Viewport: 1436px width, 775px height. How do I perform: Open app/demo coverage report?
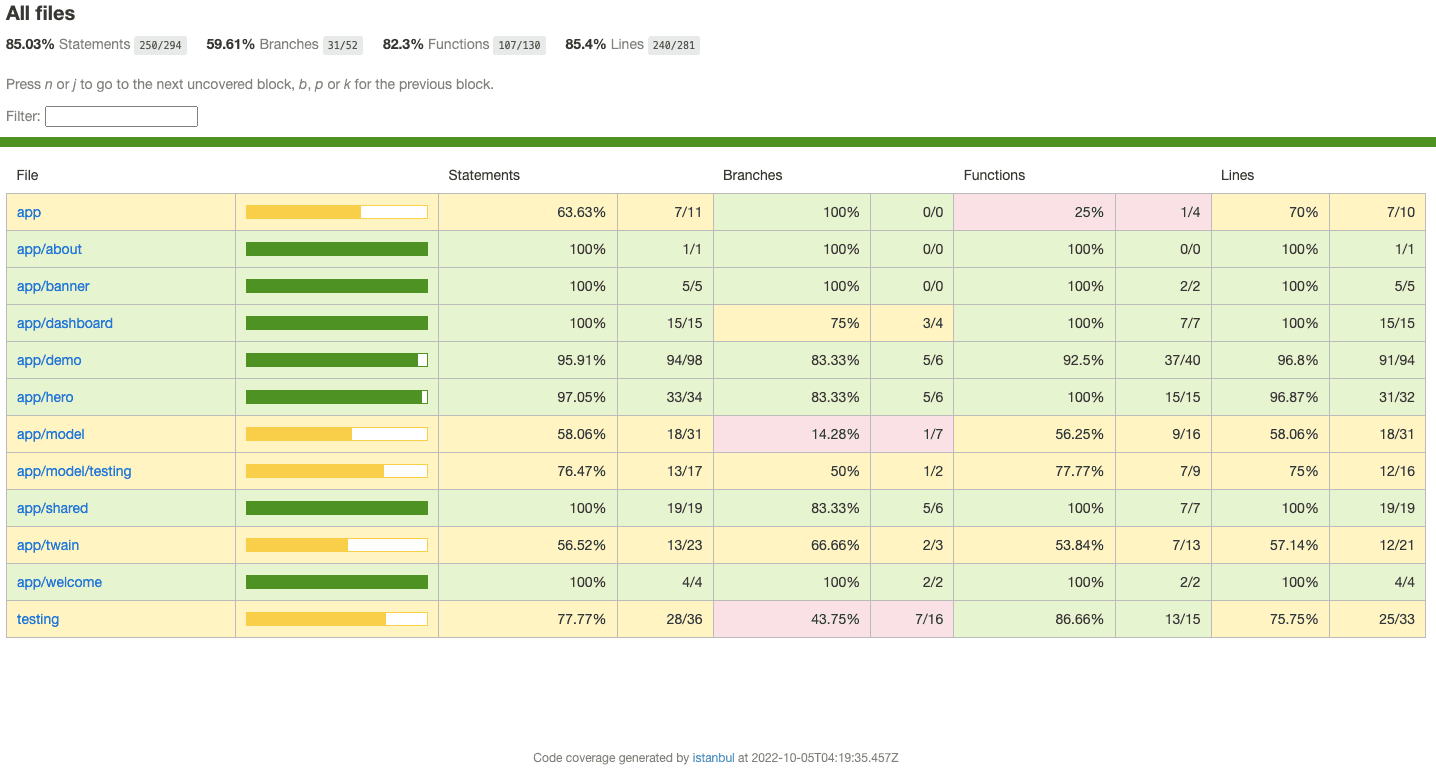click(x=49, y=360)
